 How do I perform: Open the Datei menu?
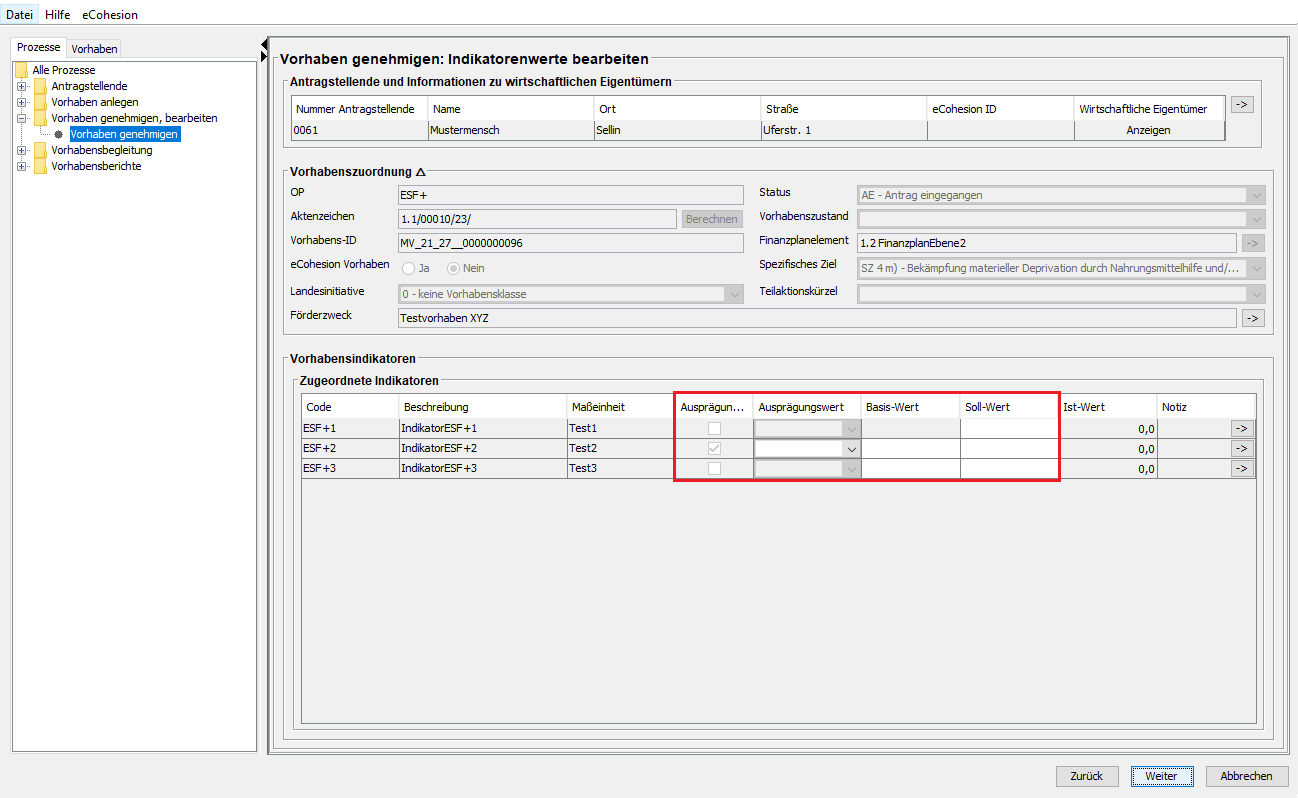[x=19, y=15]
